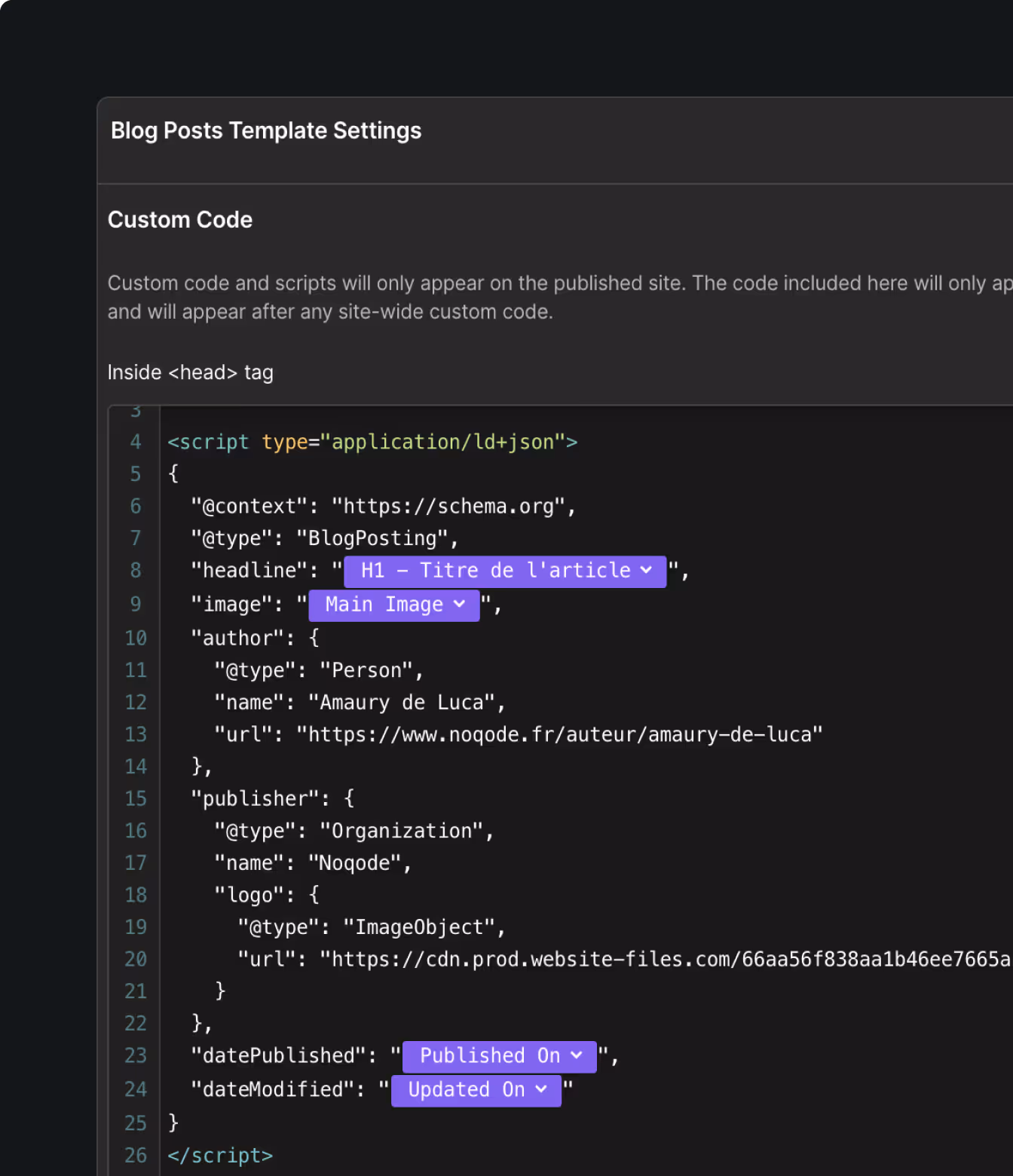
Task: Click the Inside <head> tag label
Action: click(x=191, y=372)
